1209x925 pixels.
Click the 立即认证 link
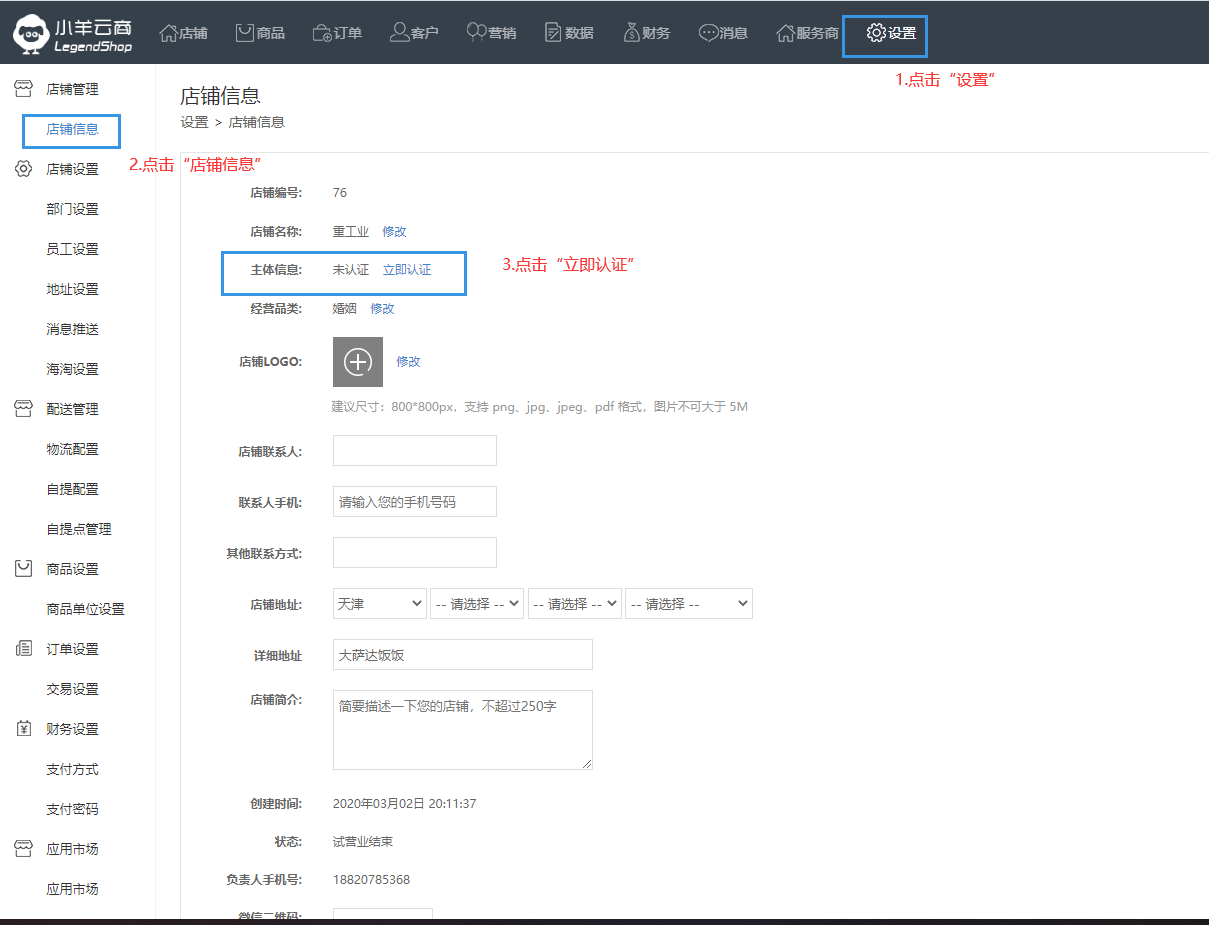tap(407, 270)
